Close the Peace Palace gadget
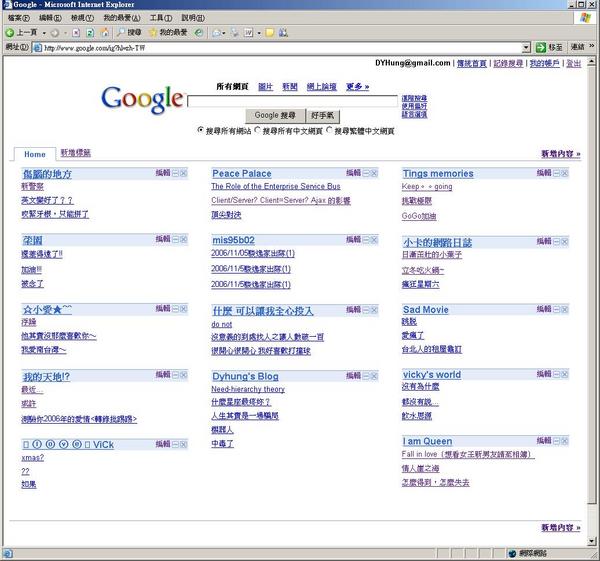Viewport: 600px width, 561px height. 374,173
